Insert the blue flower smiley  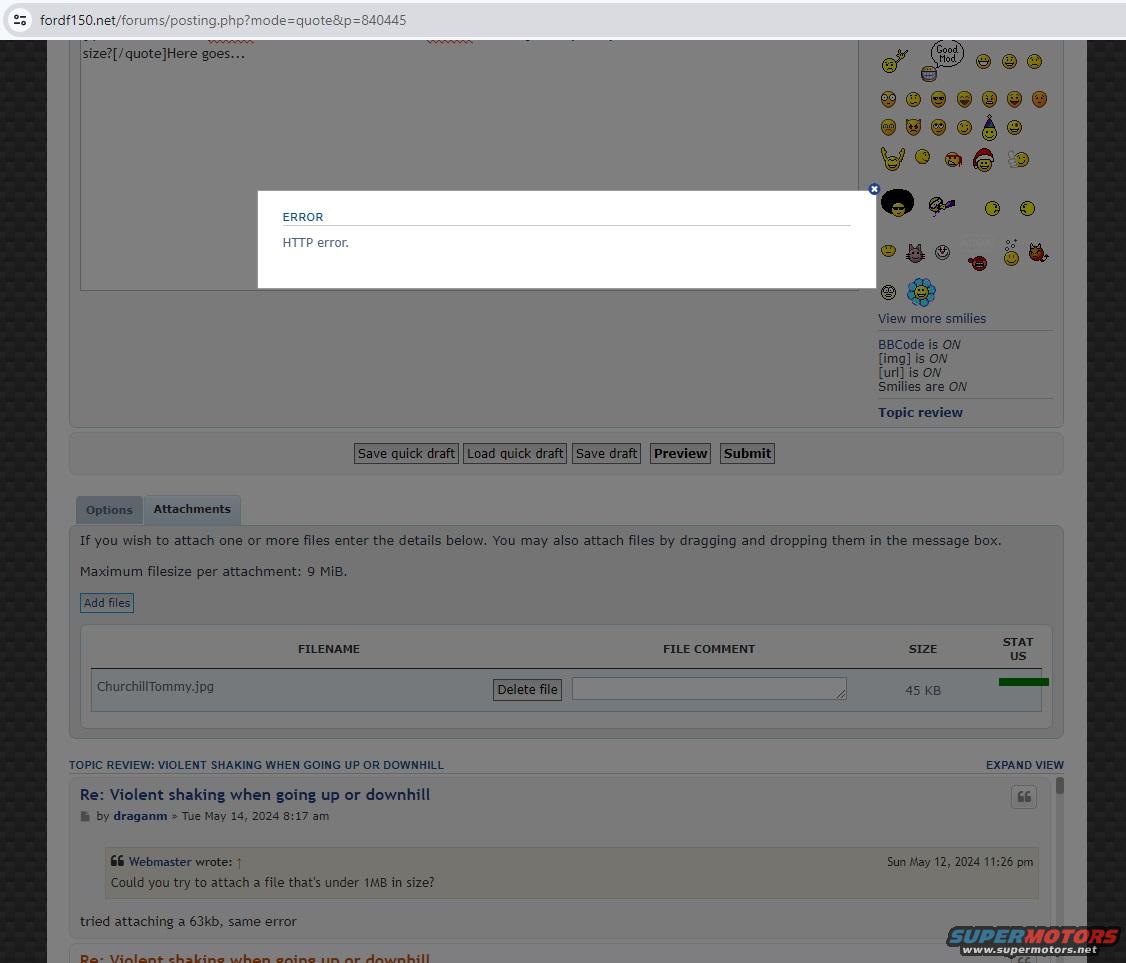[x=921, y=292]
